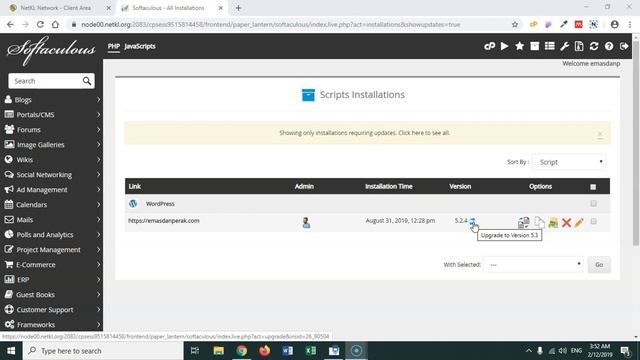Open the Windows Start menu
The height and width of the screenshot is (360, 640).
11,351
